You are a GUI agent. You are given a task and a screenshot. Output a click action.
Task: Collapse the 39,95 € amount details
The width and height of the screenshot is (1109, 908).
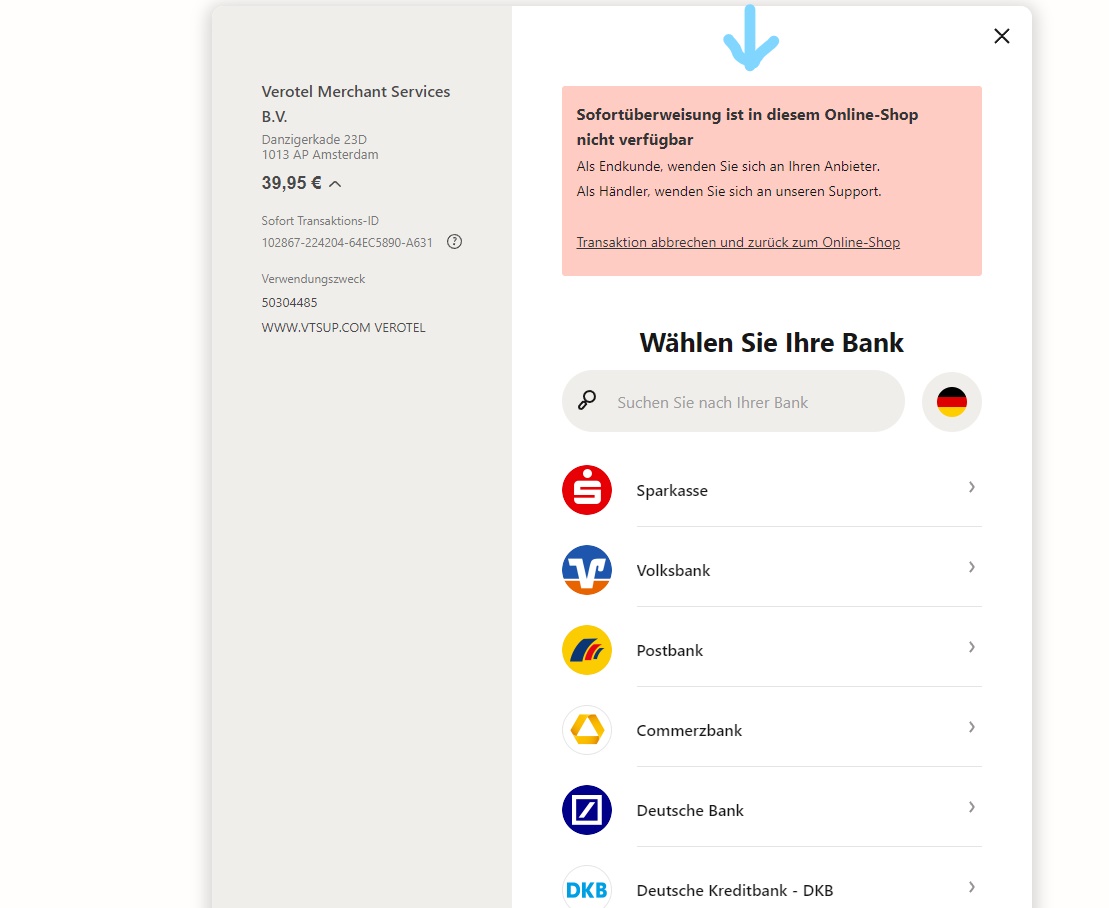[x=335, y=184]
